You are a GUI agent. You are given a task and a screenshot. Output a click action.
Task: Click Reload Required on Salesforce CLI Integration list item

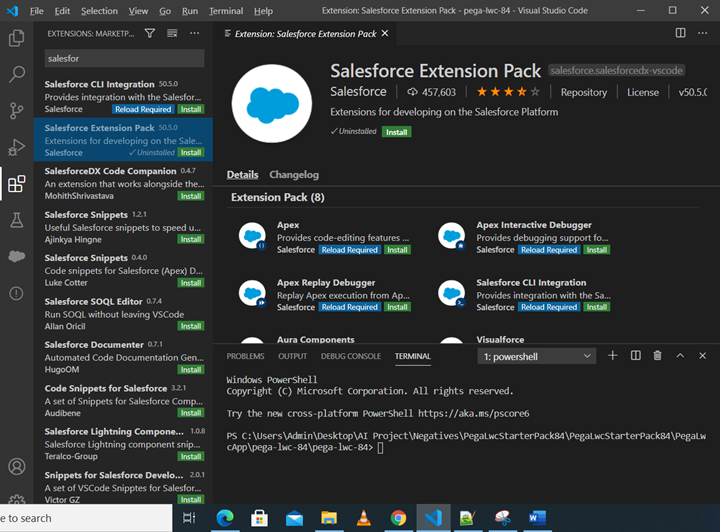(x=143, y=109)
